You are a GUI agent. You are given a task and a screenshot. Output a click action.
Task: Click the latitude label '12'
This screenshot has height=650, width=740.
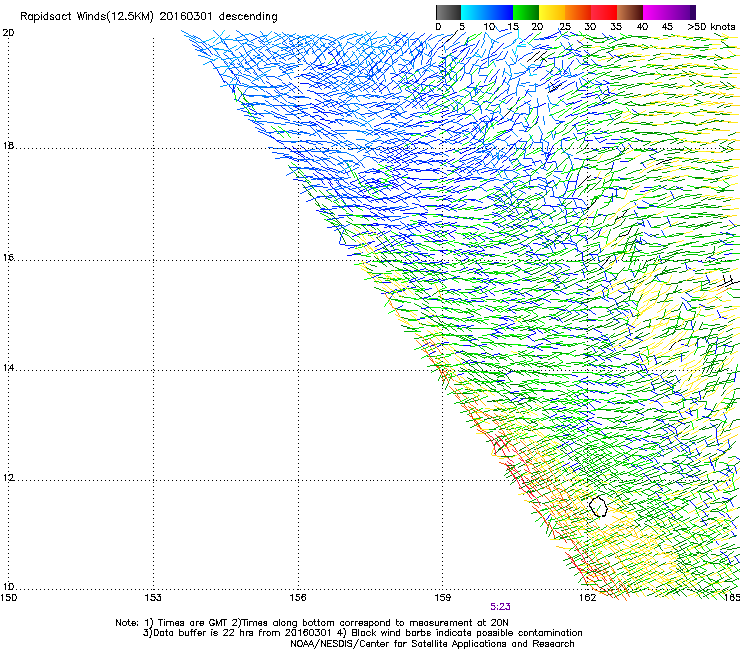pyautogui.click(x=8, y=478)
